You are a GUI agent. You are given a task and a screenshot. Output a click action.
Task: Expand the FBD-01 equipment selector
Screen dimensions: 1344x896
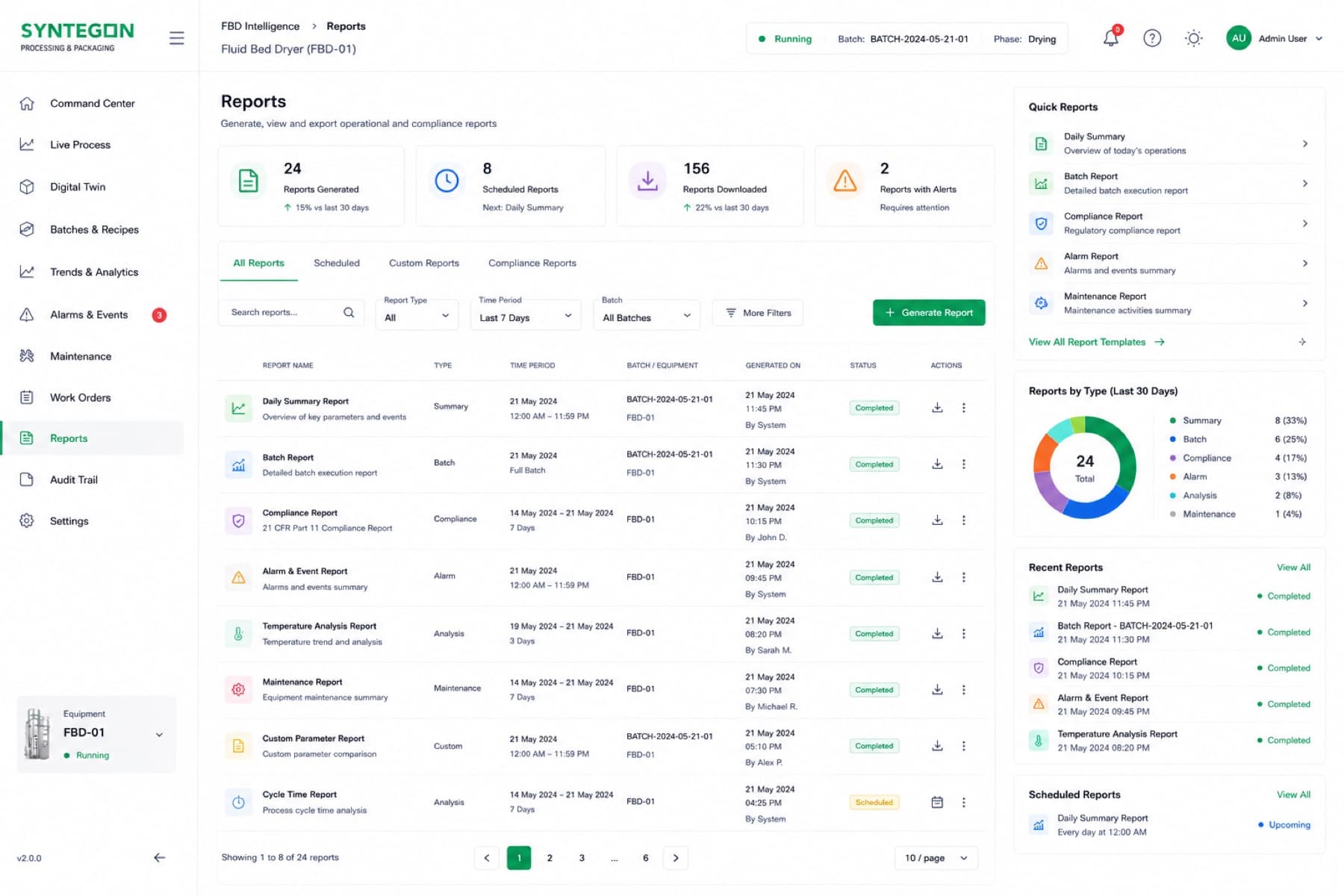click(96, 735)
